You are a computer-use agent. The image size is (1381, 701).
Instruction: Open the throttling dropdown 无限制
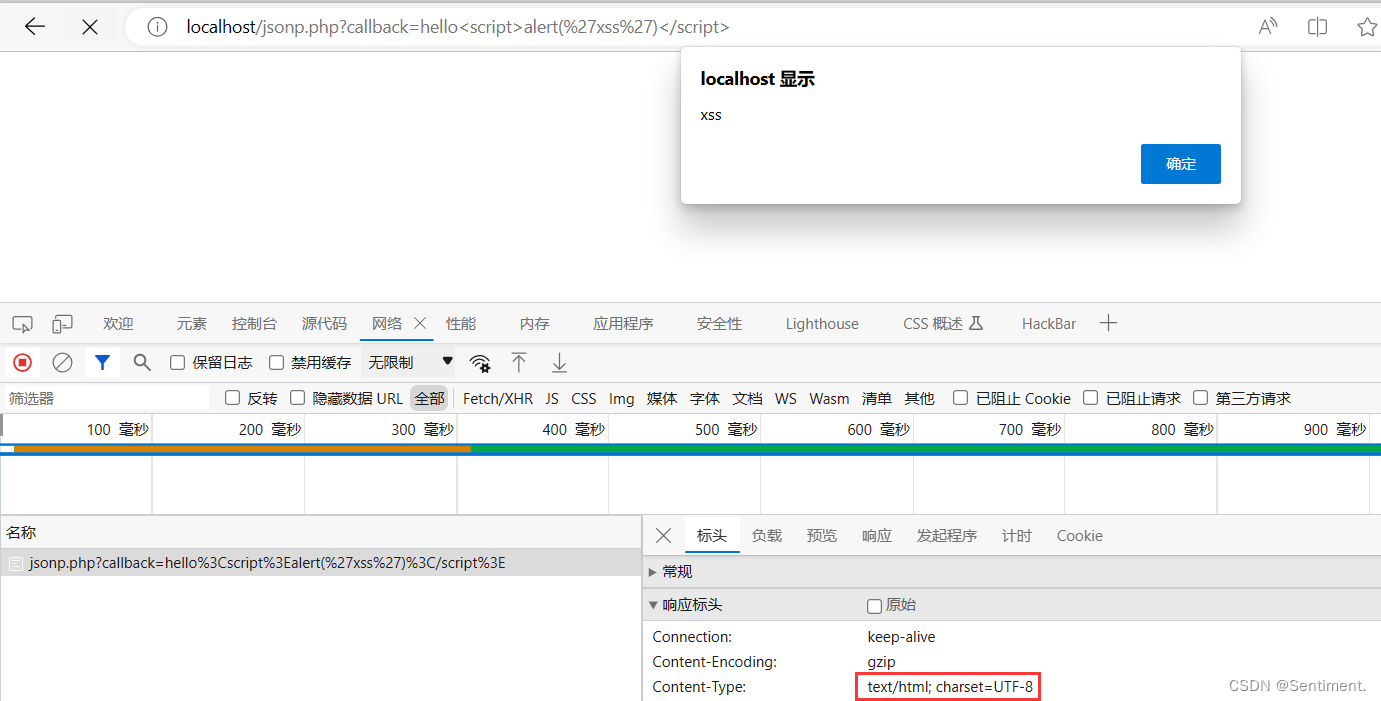click(x=410, y=362)
